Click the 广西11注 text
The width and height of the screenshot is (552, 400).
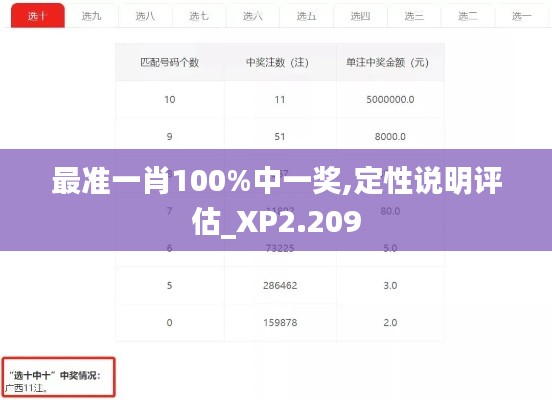[x=26, y=388]
